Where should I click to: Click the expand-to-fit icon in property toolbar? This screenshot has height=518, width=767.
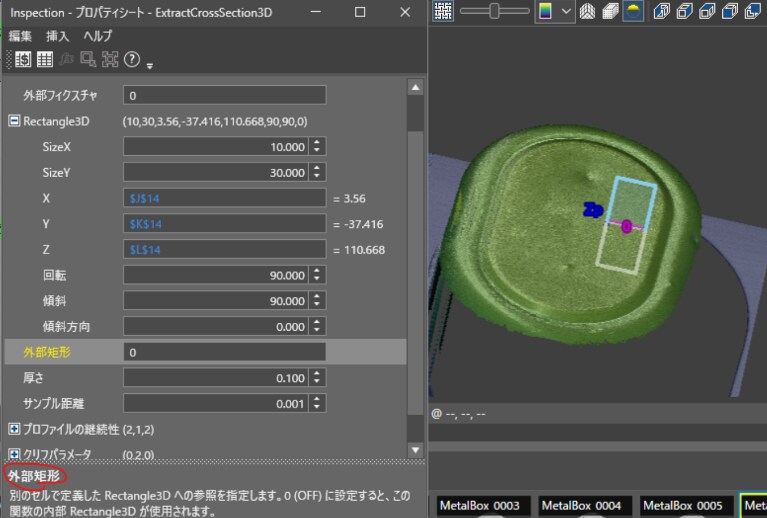[110, 60]
